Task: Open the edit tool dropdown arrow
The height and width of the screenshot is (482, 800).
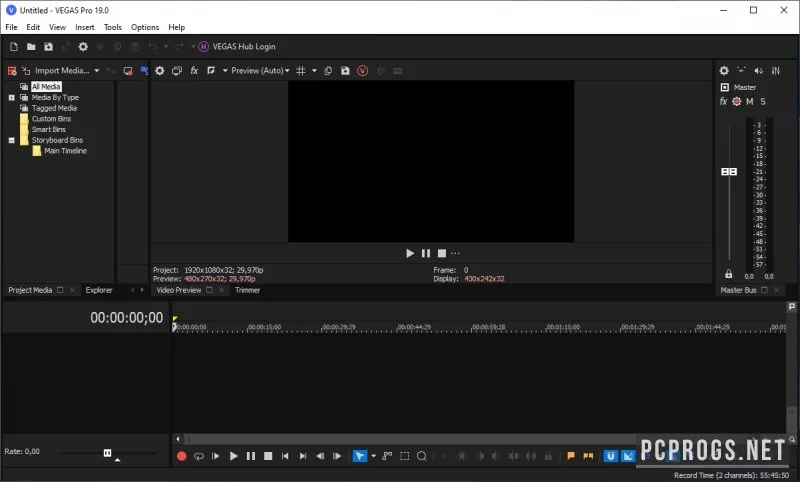Action: (373, 456)
